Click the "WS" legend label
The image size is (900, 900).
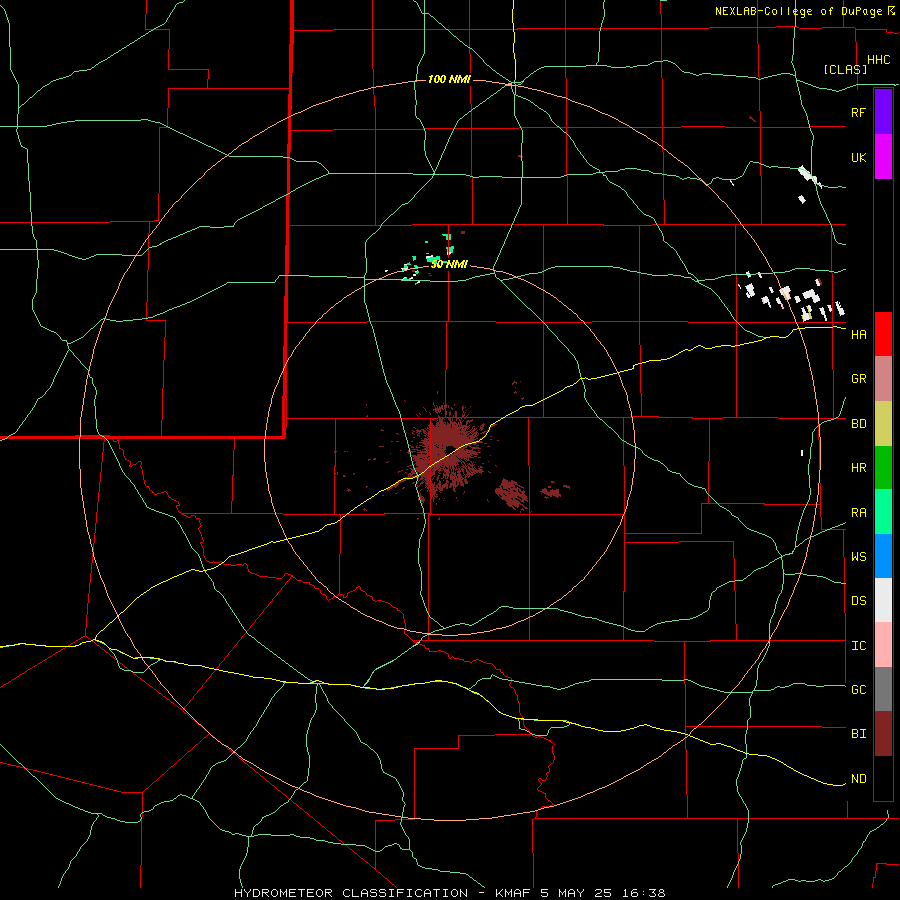pyautogui.click(x=859, y=556)
